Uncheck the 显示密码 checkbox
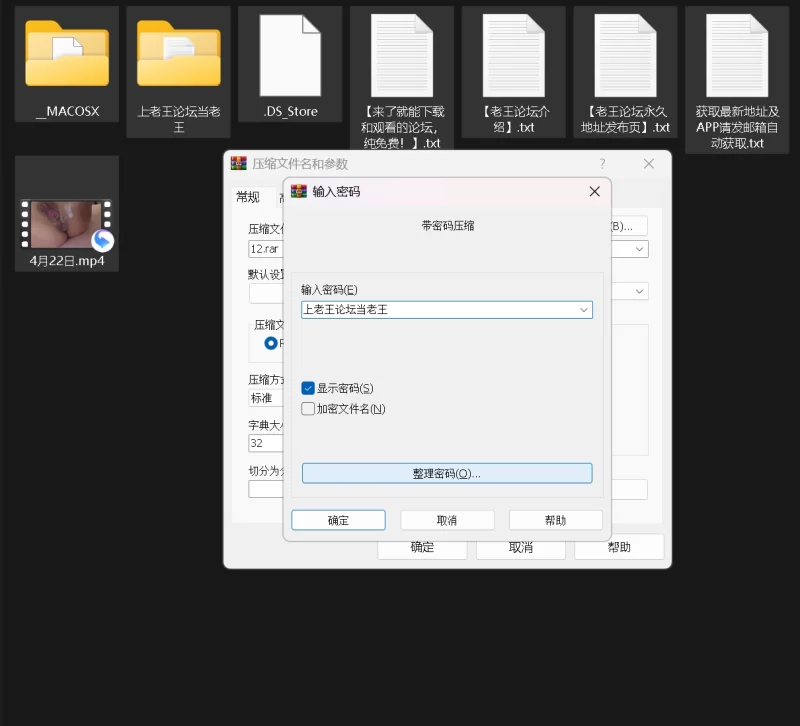800x726 pixels. tap(308, 388)
